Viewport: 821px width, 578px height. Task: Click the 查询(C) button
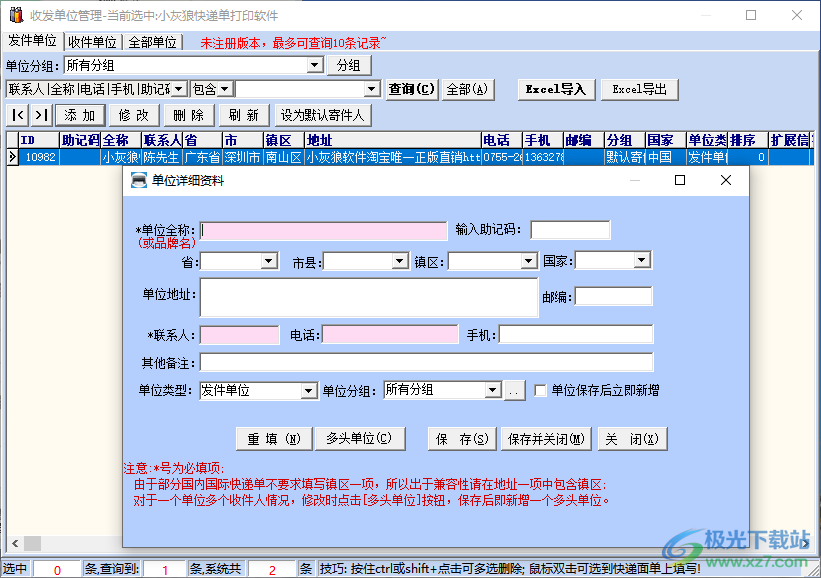click(x=412, y=90)
